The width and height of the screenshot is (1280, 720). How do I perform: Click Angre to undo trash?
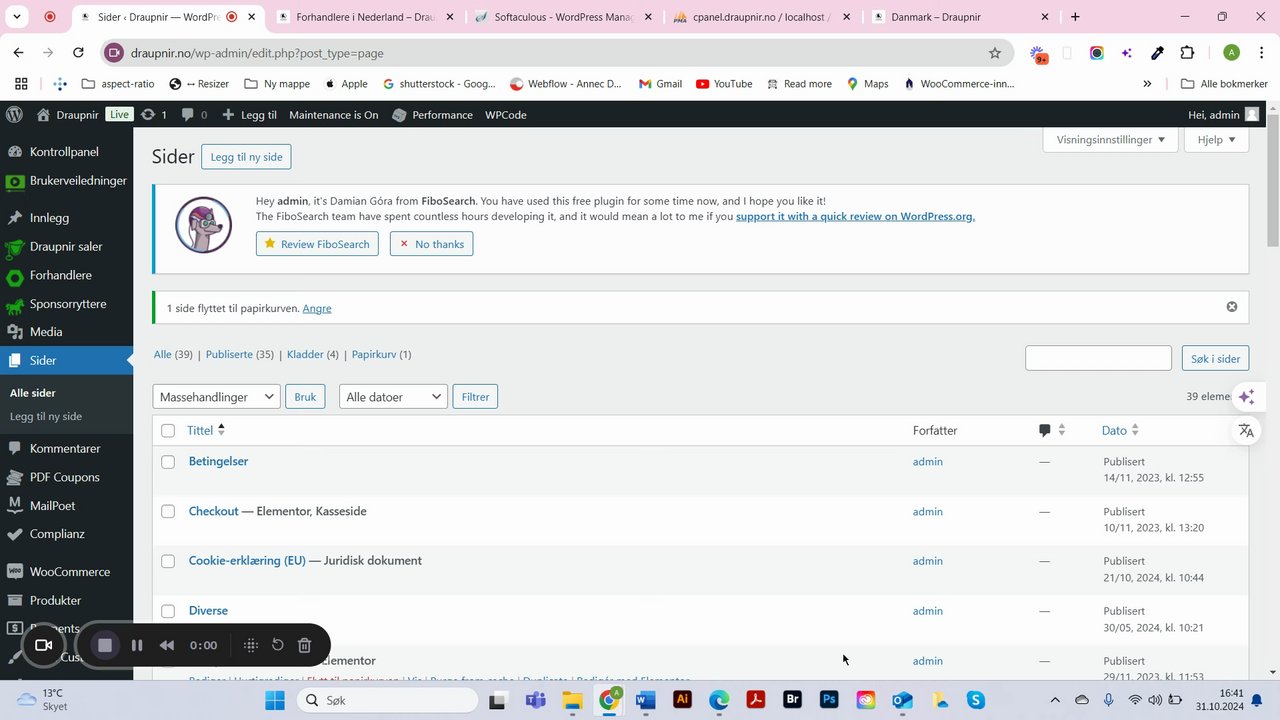coord(317,308)
